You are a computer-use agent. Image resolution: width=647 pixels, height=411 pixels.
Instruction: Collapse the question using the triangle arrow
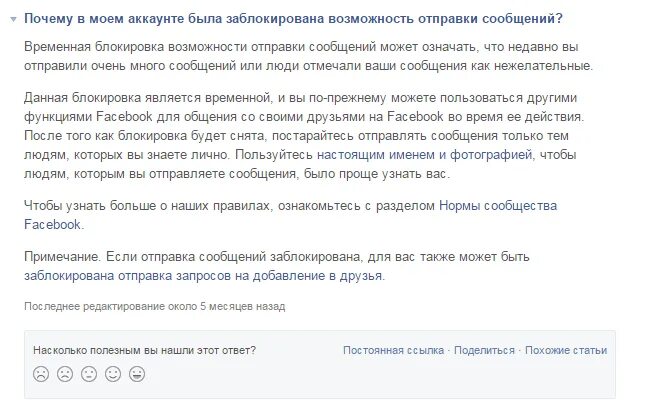click(x=14, y=19)
